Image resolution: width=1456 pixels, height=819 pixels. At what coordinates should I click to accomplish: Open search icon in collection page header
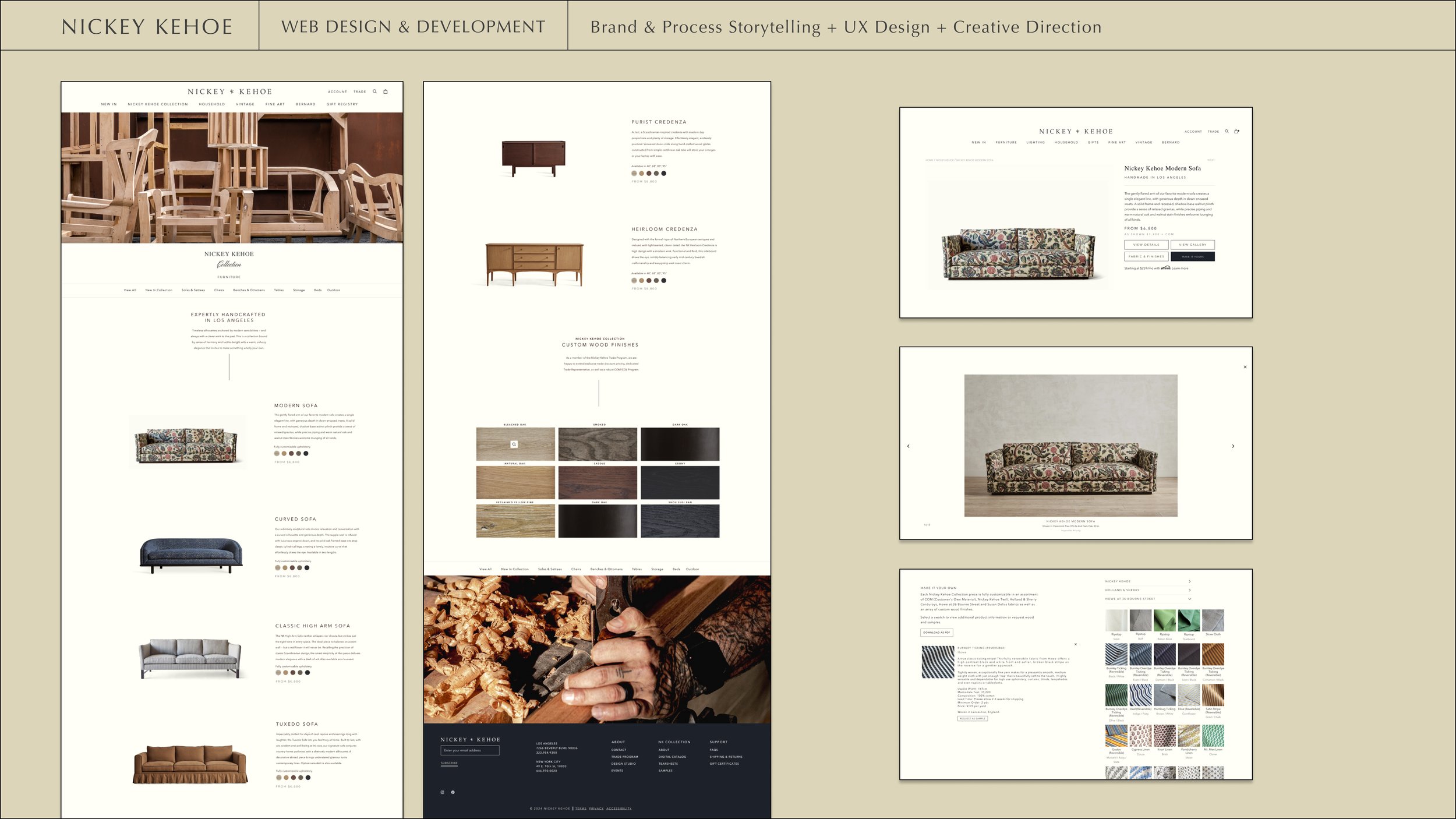tap(374, 91)
